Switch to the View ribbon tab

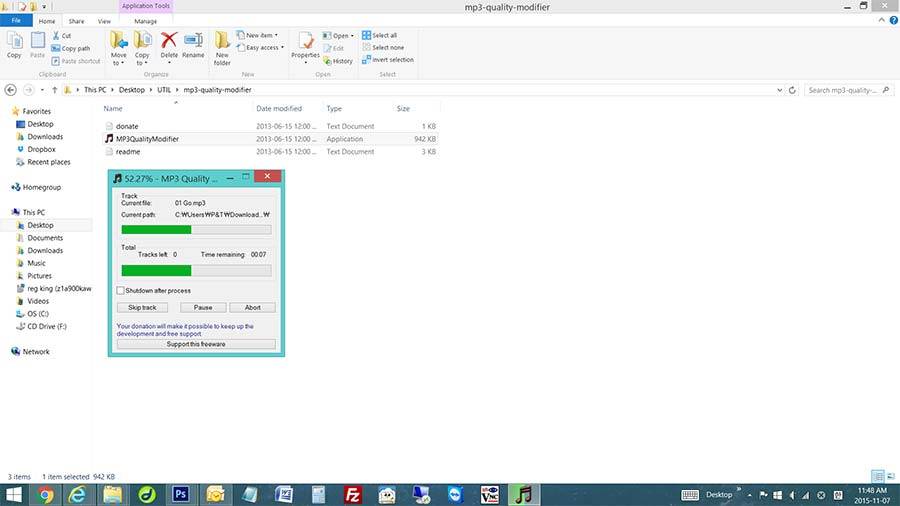click(104, 21)
